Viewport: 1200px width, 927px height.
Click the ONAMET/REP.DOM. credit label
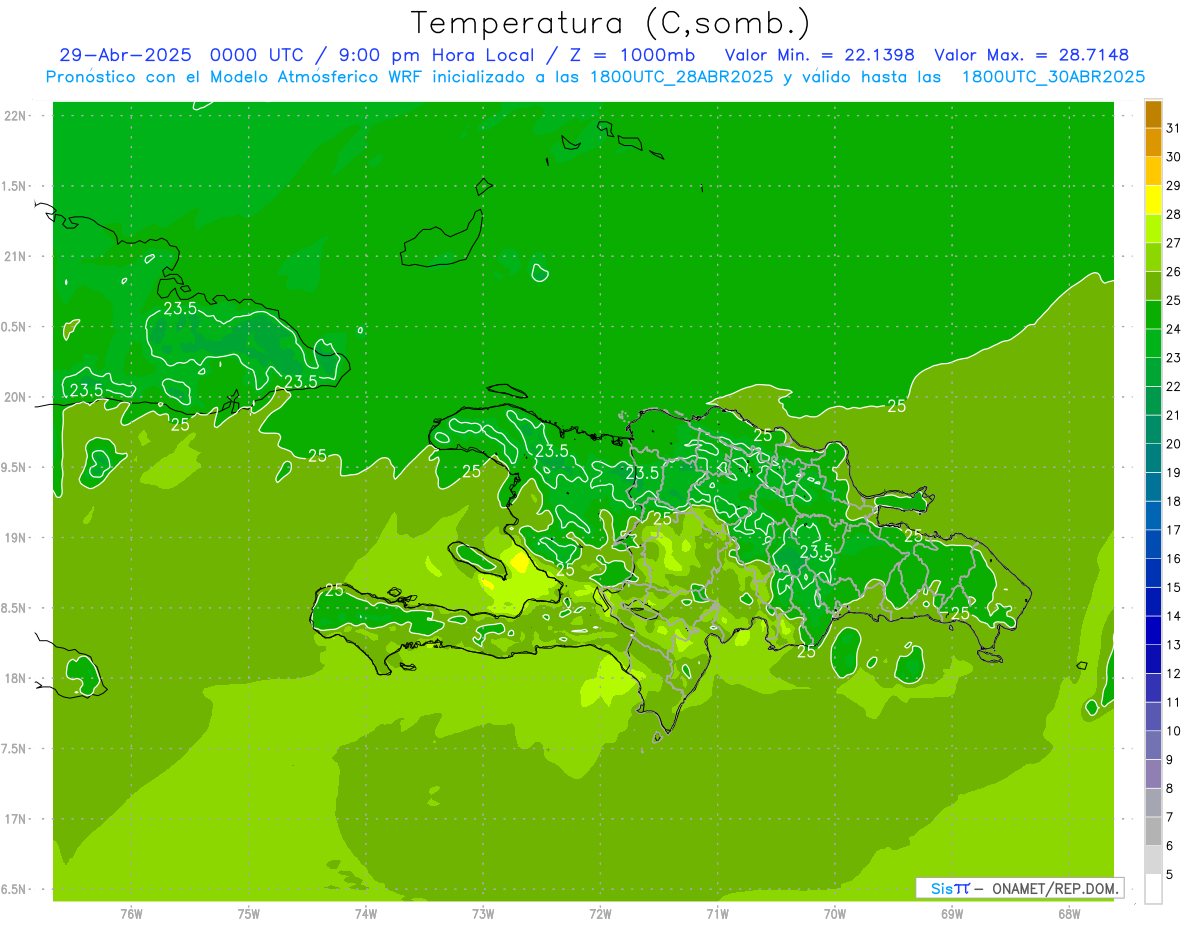click(x=1055, y=888)
